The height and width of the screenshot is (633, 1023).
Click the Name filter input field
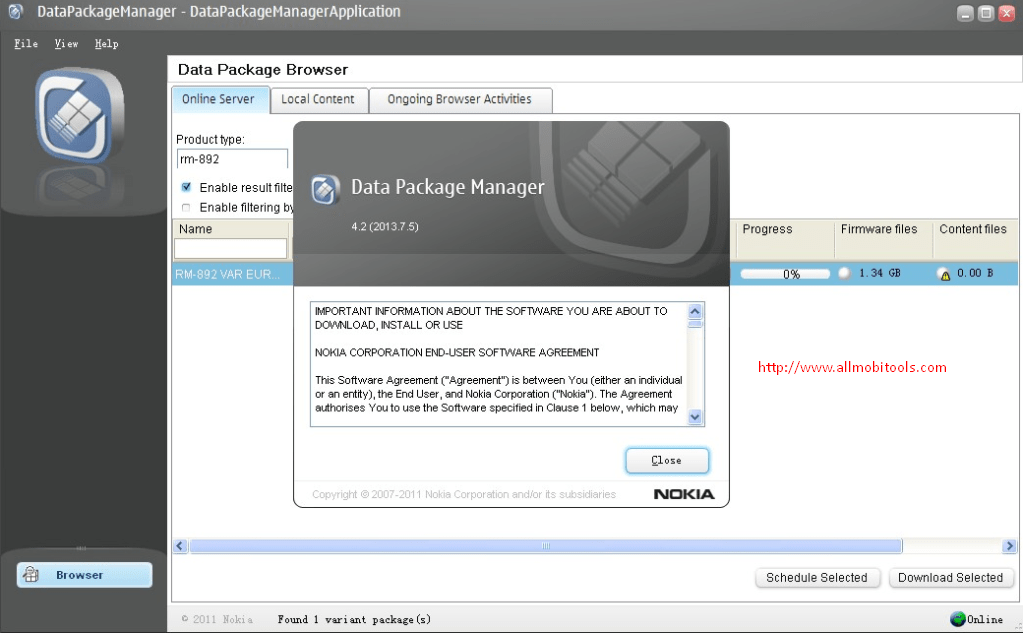click(x=230, y=248)
